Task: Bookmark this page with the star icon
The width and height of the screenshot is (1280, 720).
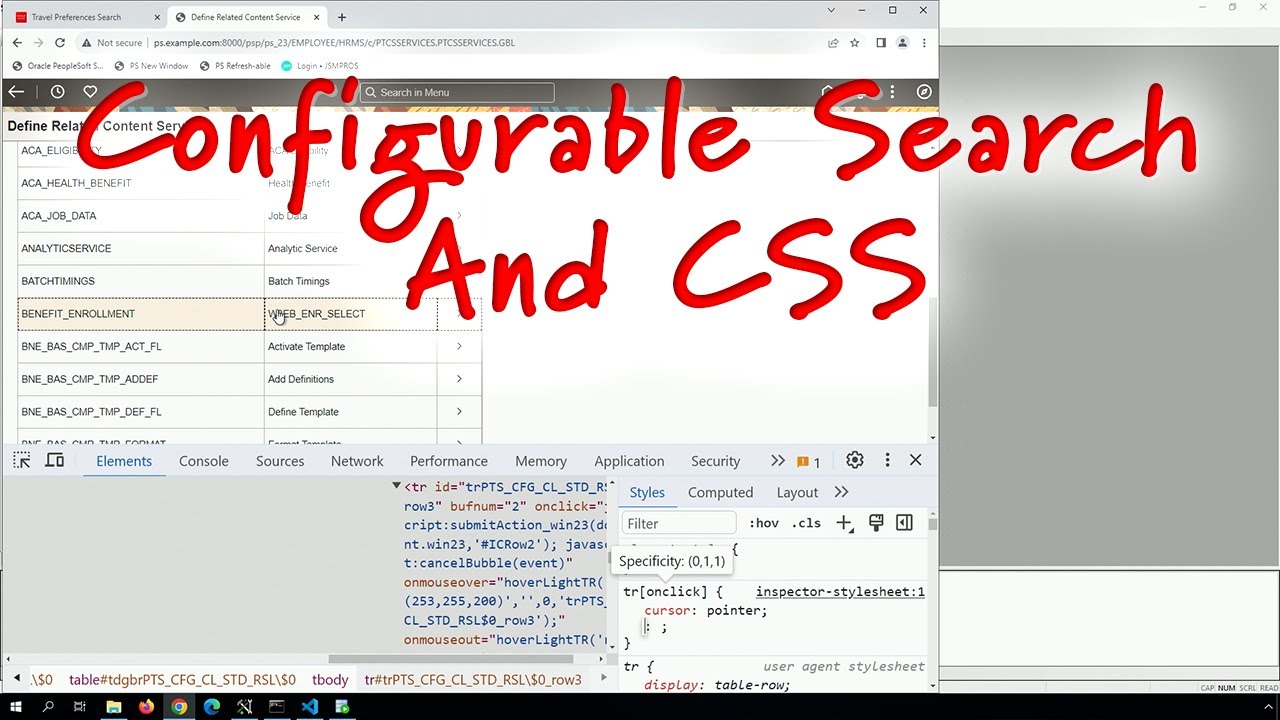Action: coord(855,43)
